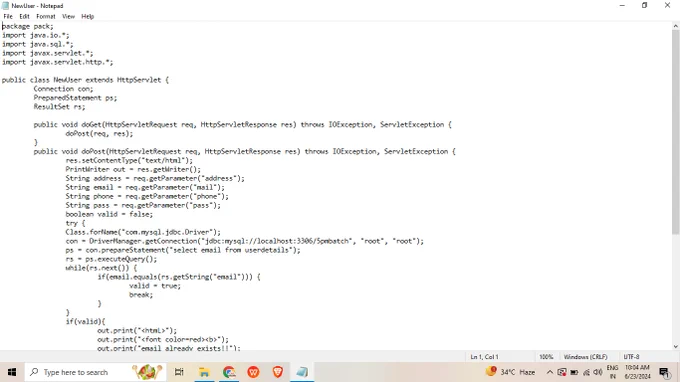Click the taskbar search box
The image size is (680, 382).
95,372
